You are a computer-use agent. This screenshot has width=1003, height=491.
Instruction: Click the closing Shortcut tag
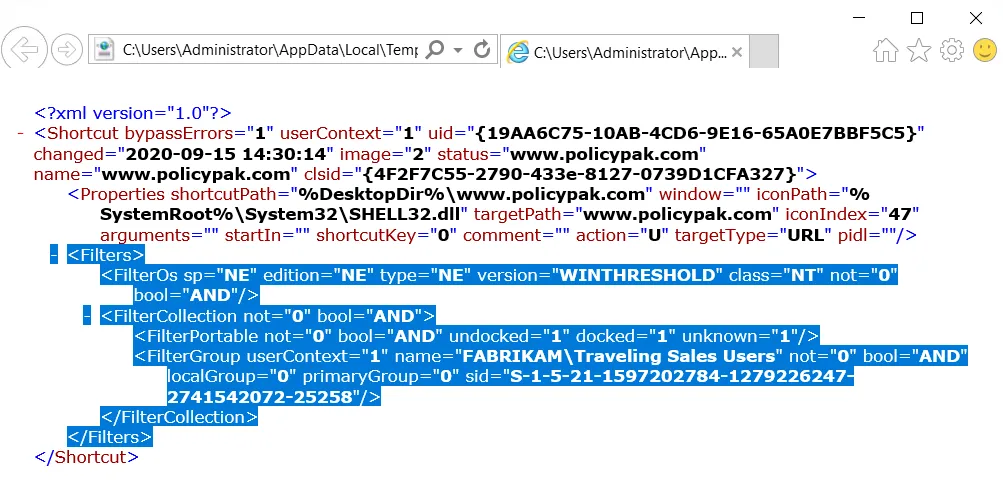86,457
